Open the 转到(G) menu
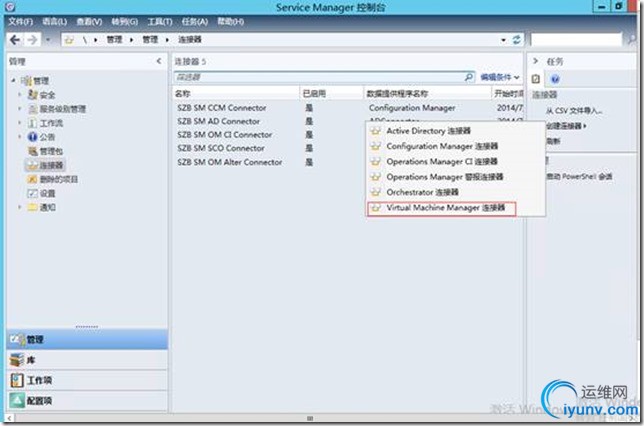This screenshot has width=644, height=426. (x=124, y=21)
